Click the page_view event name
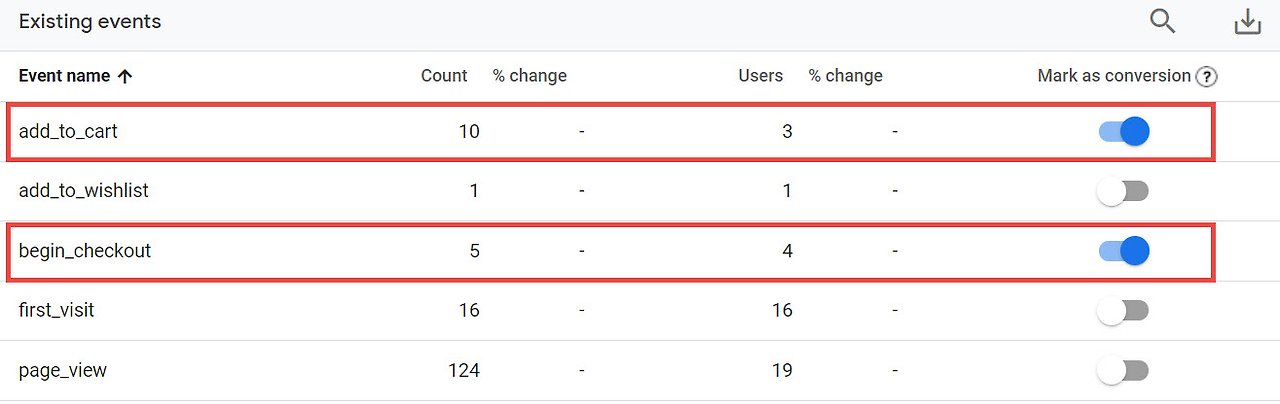 [63, 371]
